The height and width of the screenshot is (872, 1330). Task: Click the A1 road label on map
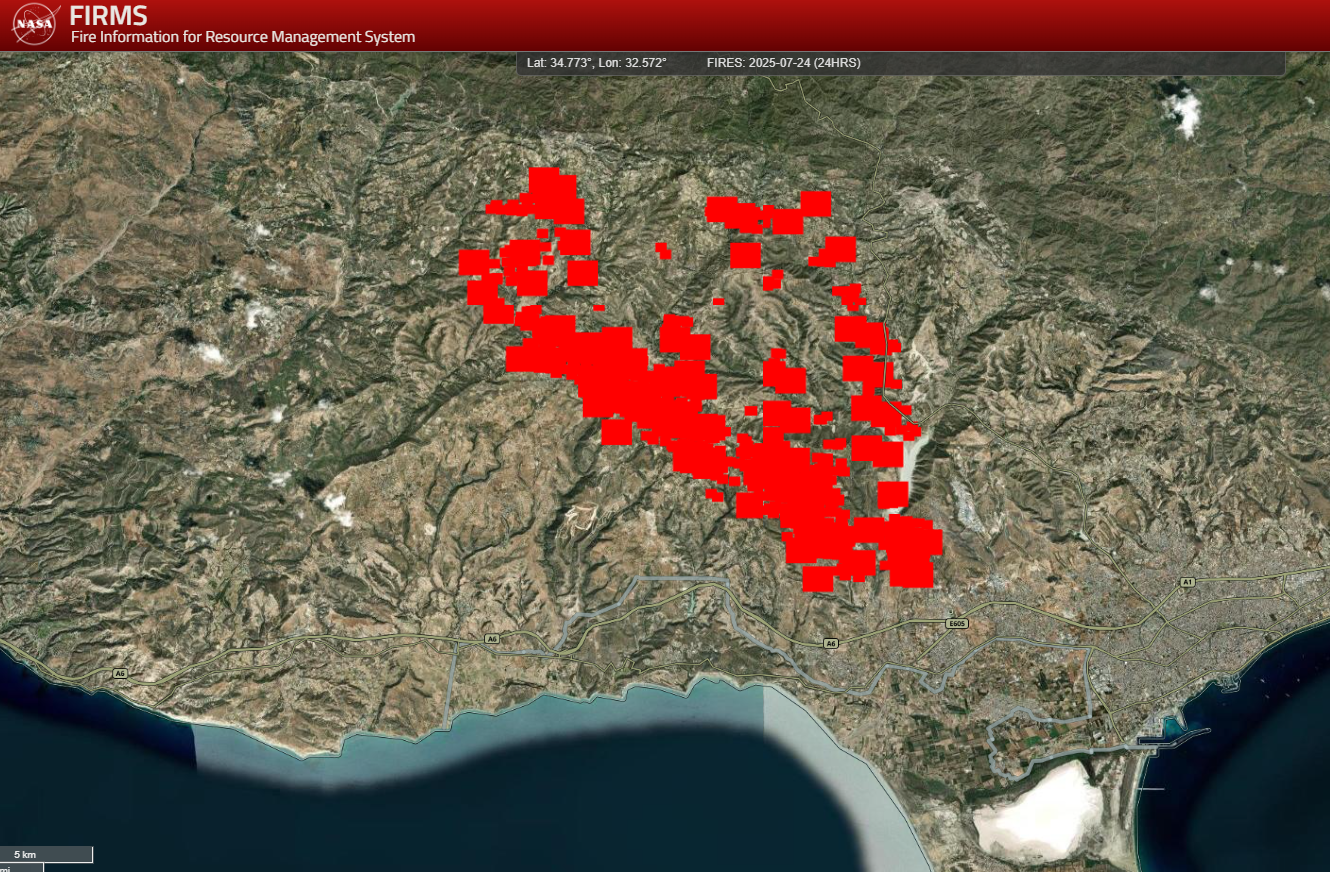(x=1187, y=581)
